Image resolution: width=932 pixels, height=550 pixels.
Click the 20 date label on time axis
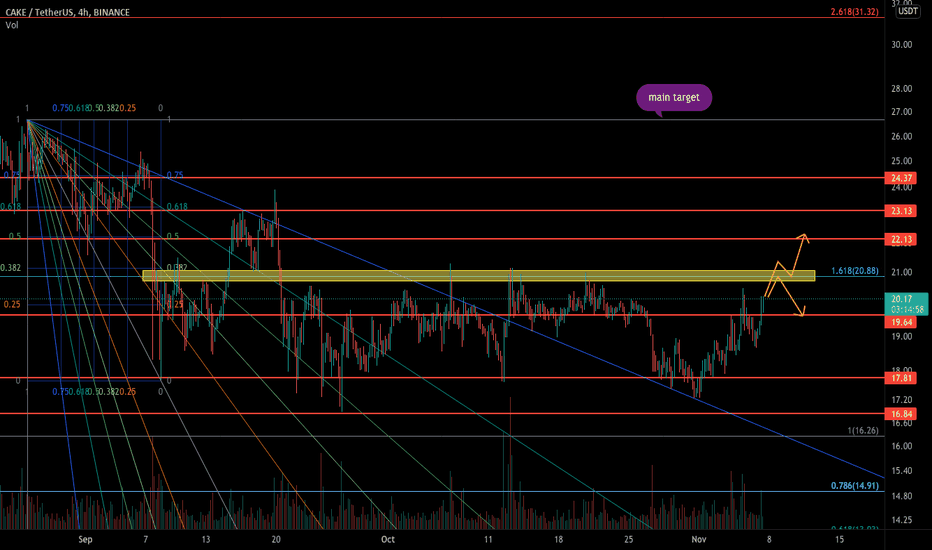click(x=276, y=539)
